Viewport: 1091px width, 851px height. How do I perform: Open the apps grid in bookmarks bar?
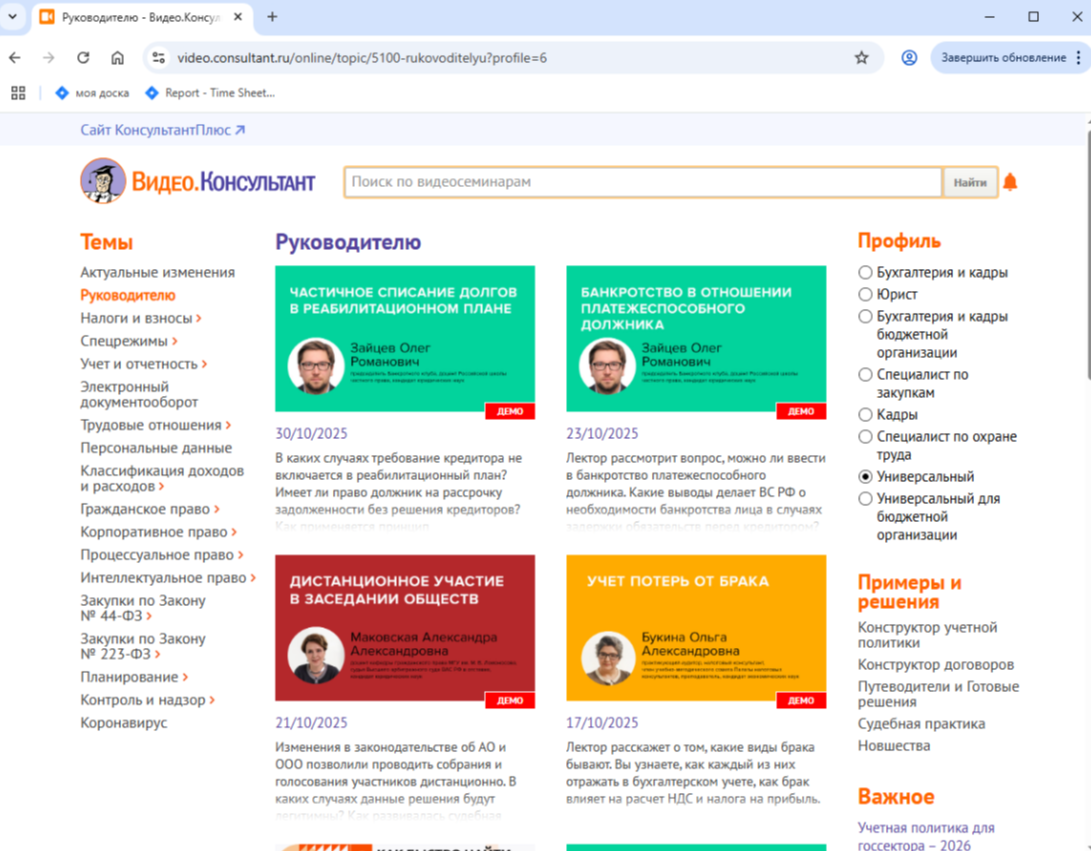(x=18, y=93)
